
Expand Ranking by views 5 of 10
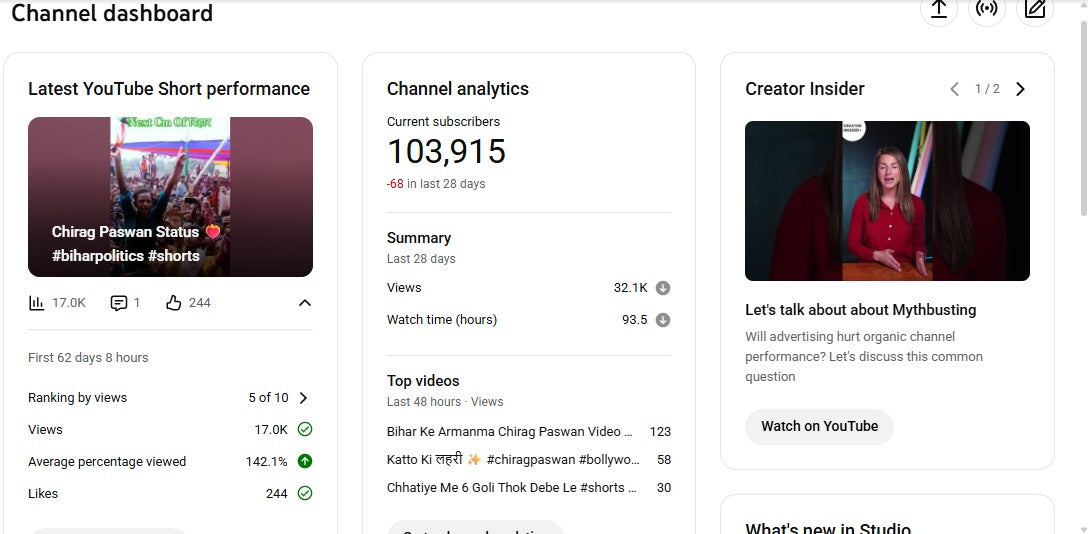[304, 398]
